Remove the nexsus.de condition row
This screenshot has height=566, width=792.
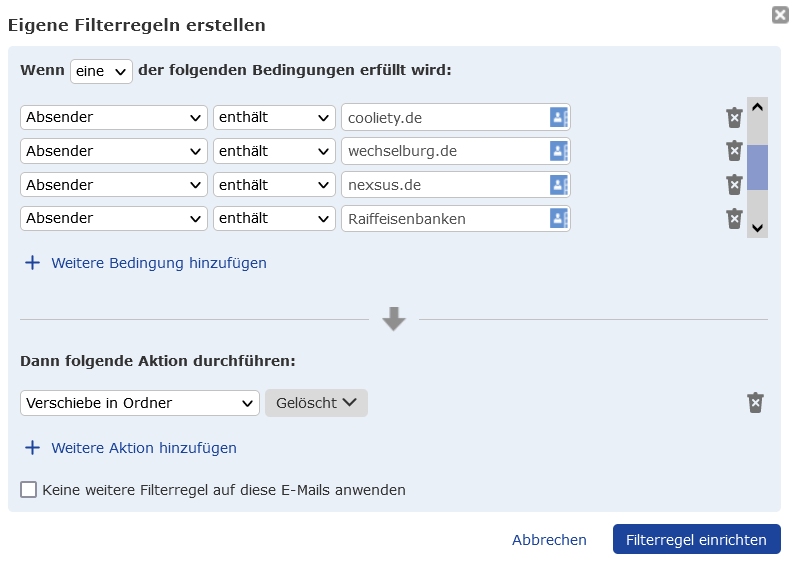pyautogui.click(x=734, y=185)
